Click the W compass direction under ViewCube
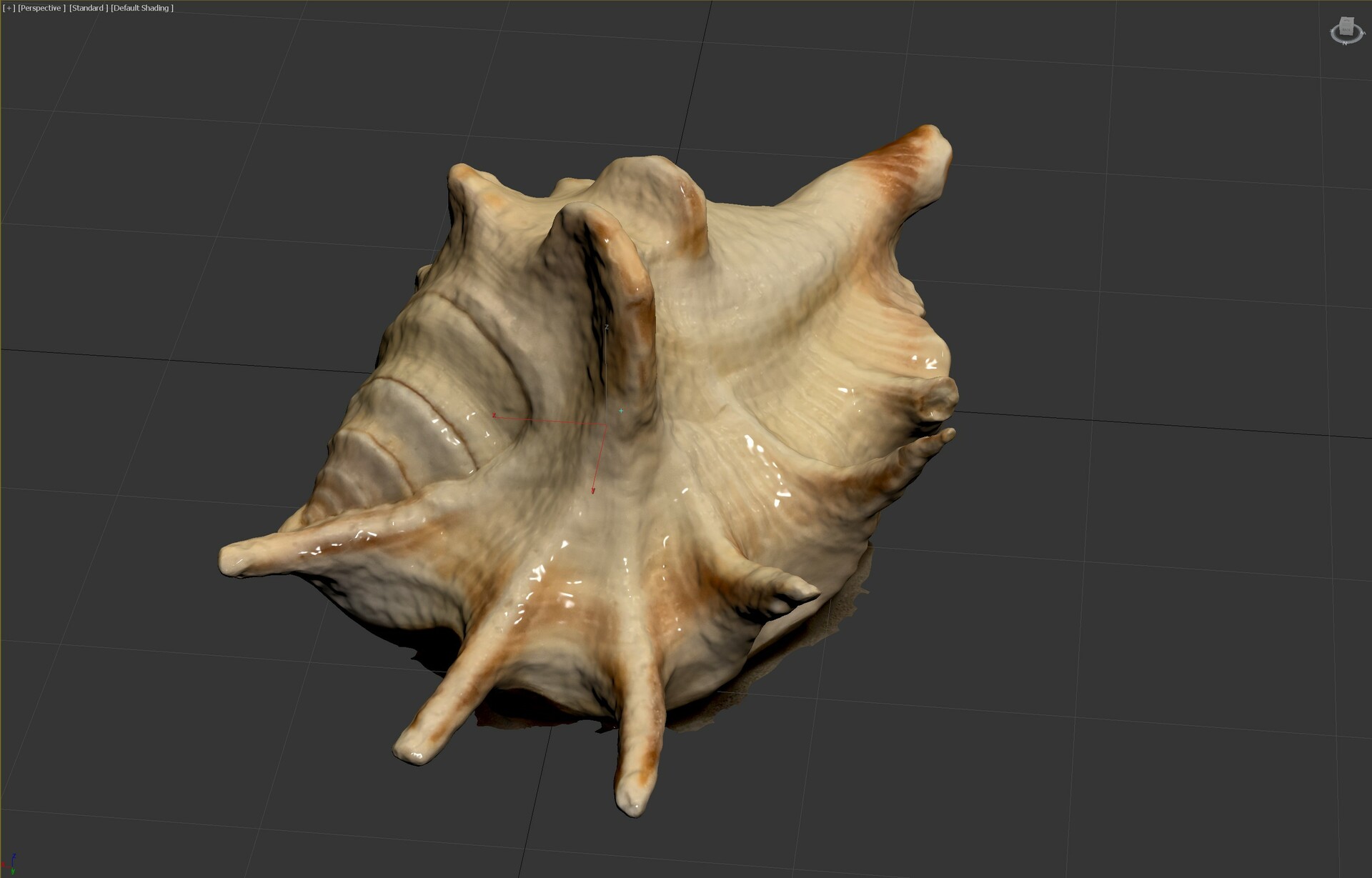Image resolution: width=1372 pixels, height=878 pixels. coord(1363,33)
